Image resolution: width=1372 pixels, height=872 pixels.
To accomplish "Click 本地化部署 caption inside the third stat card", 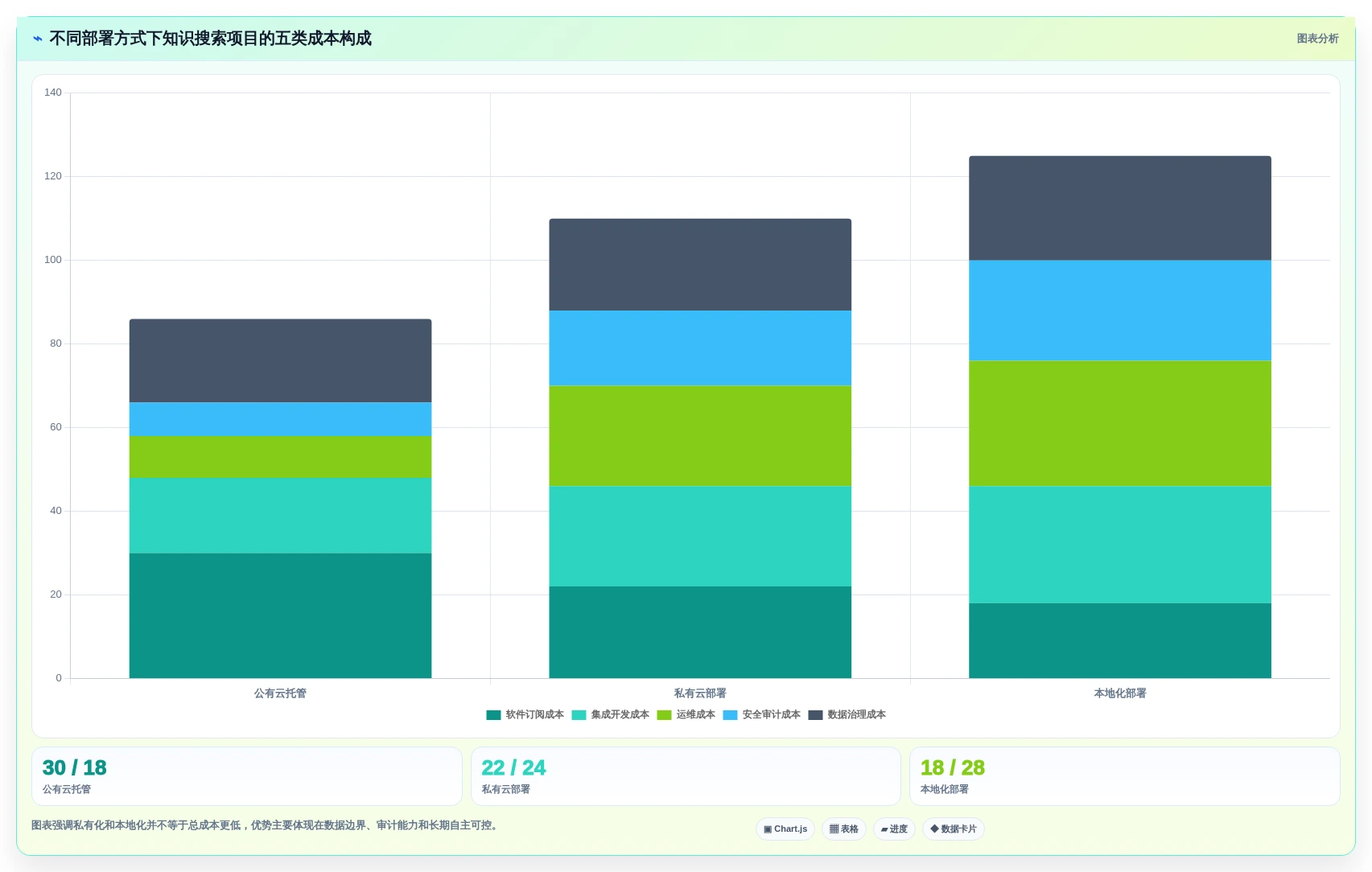I will pos(945,790).
